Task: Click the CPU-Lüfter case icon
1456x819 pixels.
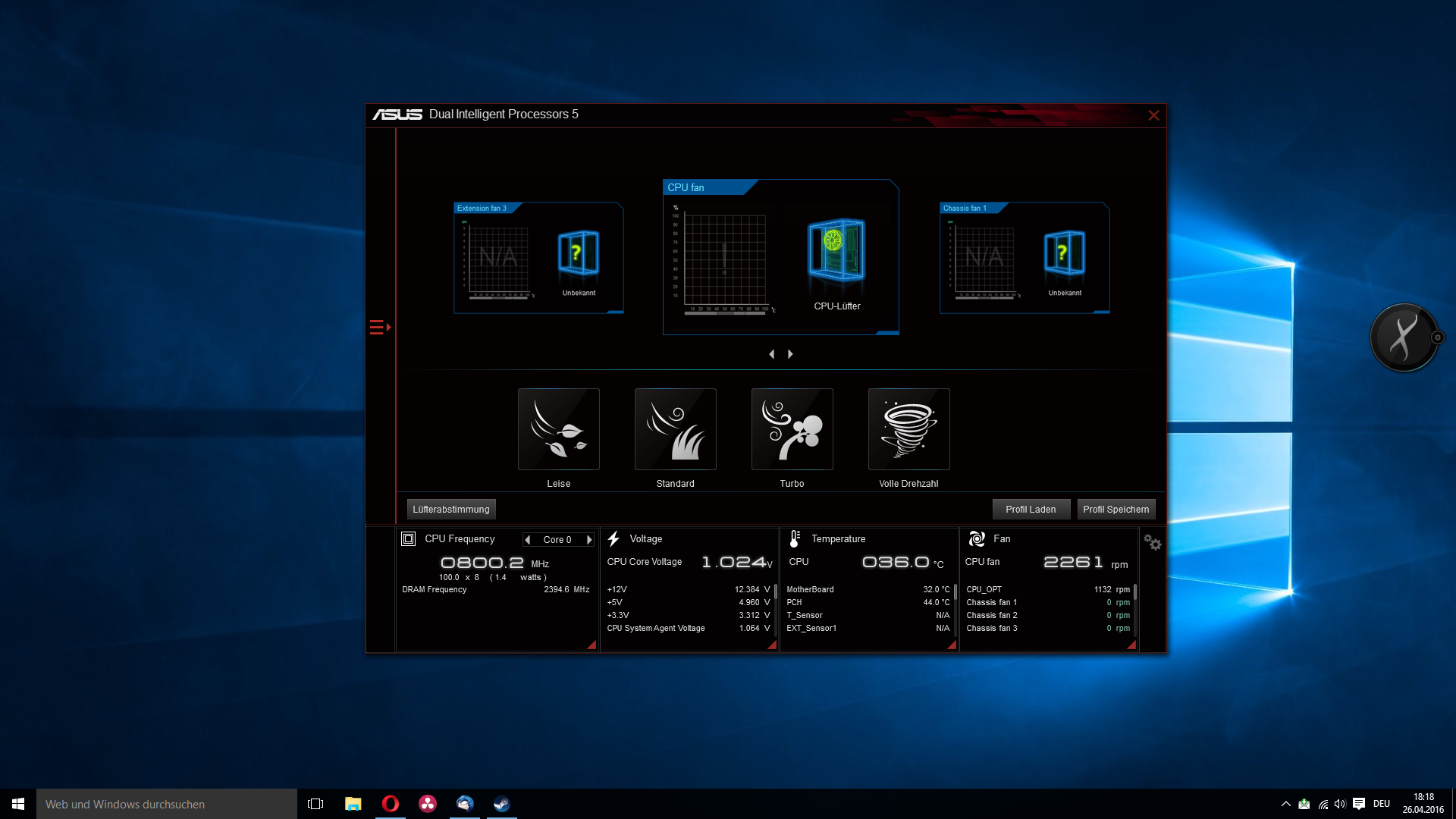Action: point(836,250)
